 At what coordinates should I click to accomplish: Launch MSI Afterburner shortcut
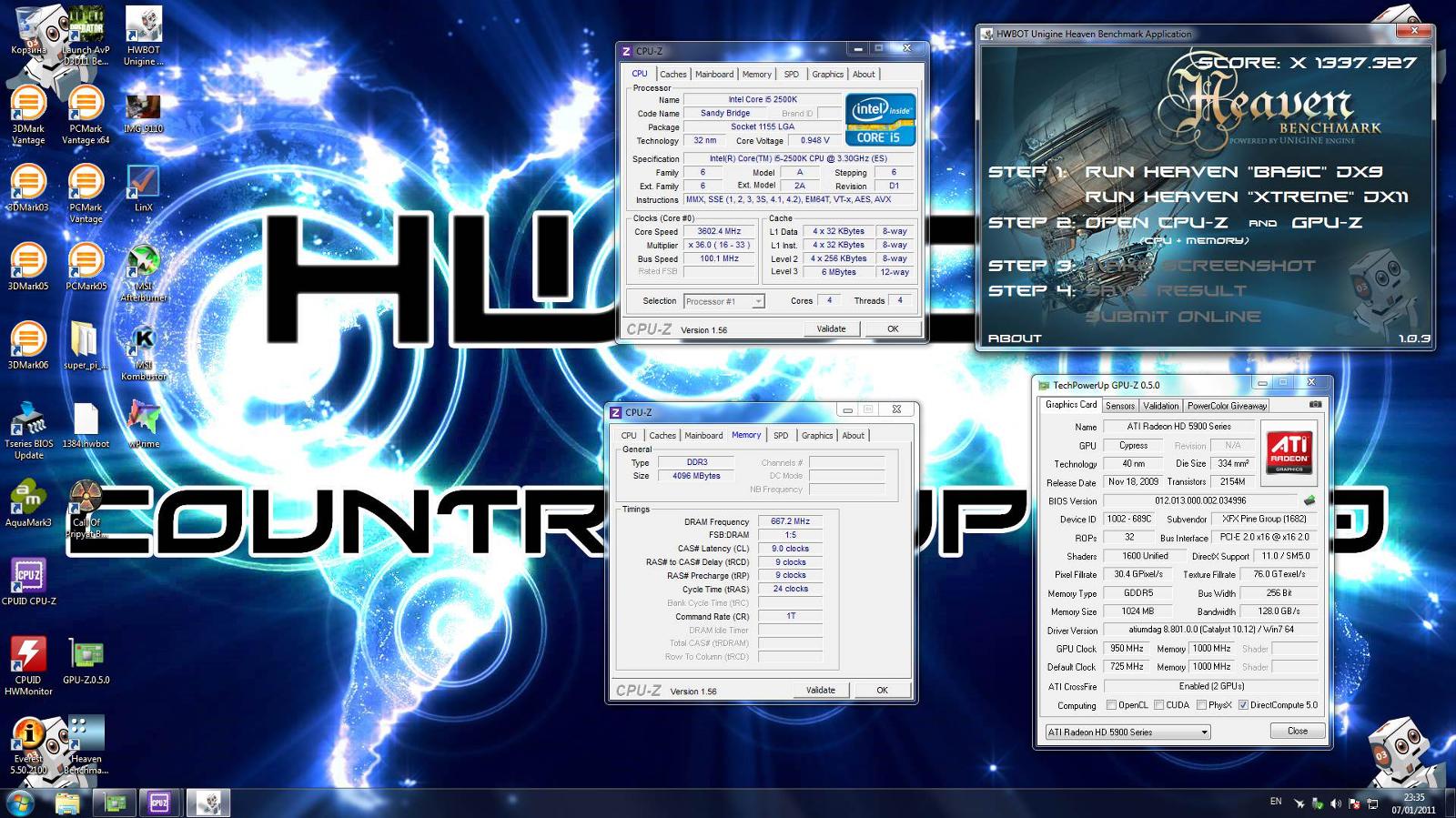coord(143,273)
